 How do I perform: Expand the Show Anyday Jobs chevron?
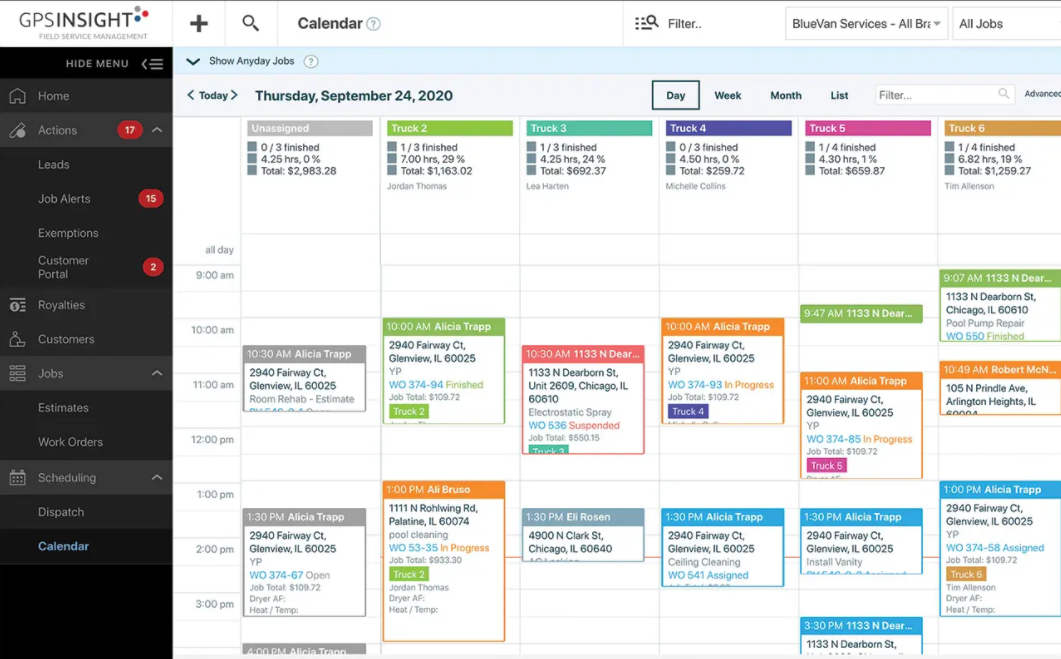(193, 61)
